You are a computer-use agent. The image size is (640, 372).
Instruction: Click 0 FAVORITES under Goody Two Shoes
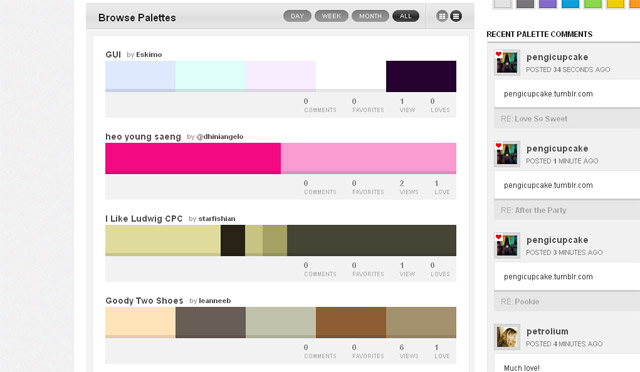coord(368,351)
